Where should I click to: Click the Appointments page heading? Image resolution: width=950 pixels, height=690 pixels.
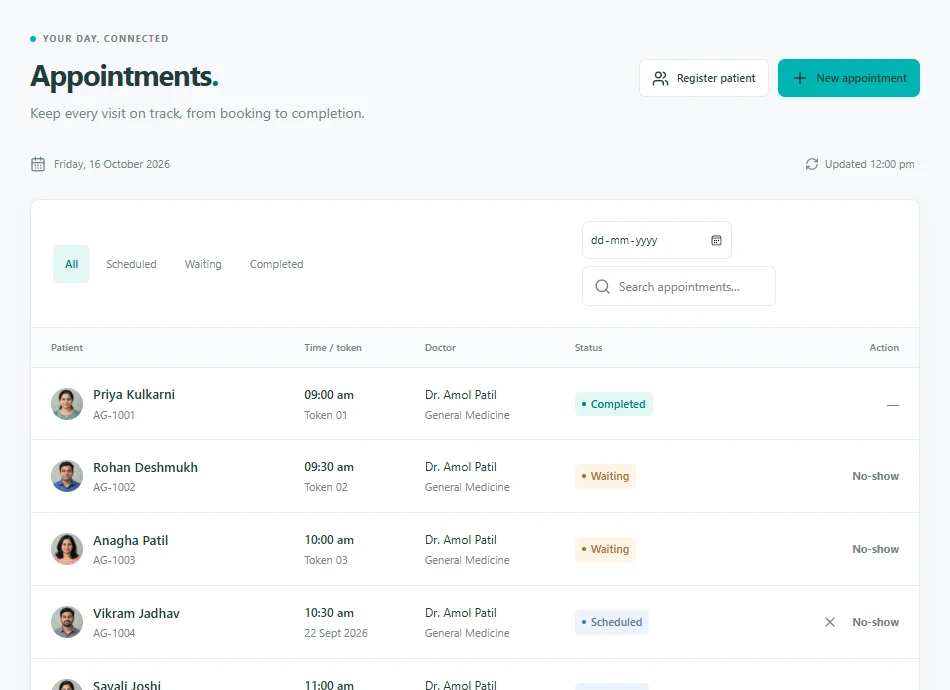pos(124,77)
